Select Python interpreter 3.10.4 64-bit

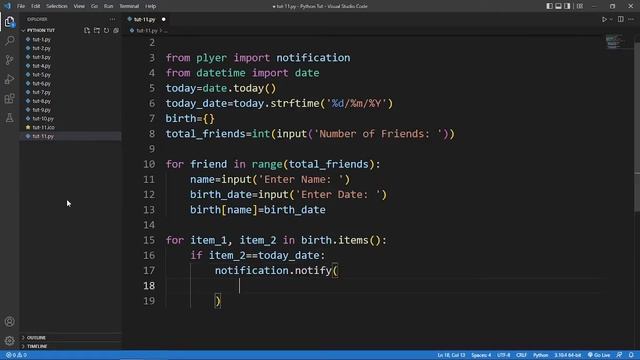pyautogui.click(x=567, y=355)
